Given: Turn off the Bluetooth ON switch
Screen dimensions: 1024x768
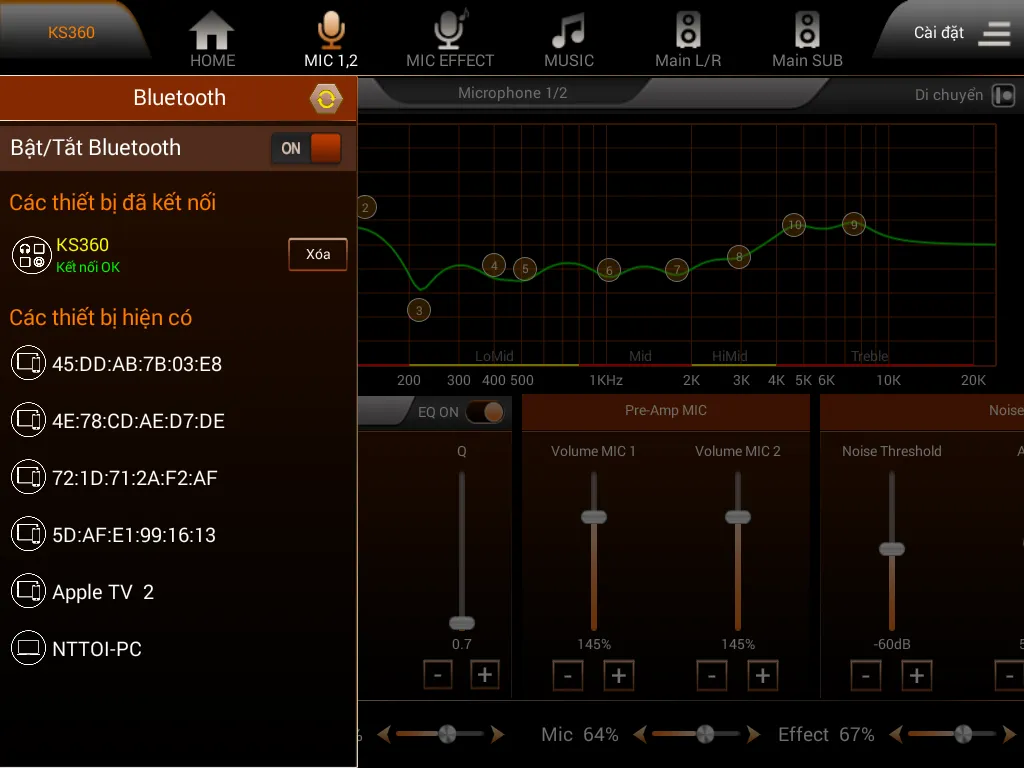Looking at the screenshot, I should (307, 148).
